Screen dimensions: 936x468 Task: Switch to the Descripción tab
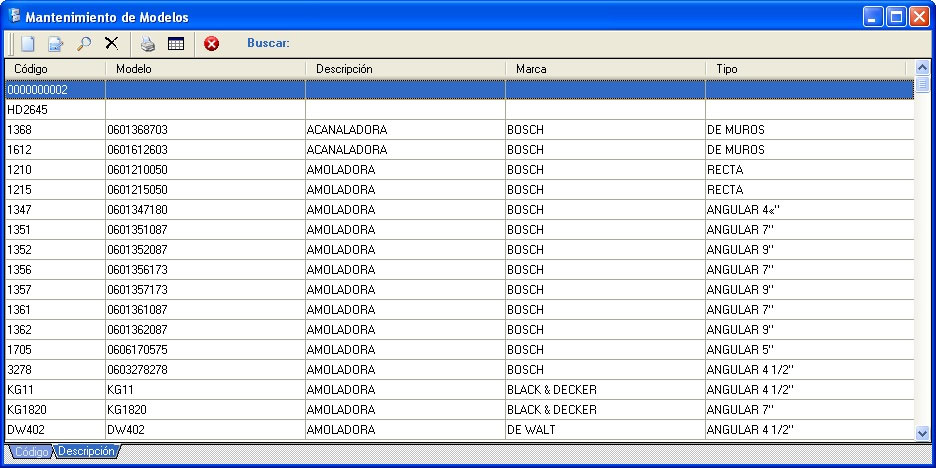pyautogui.click(x=86, y=452)
